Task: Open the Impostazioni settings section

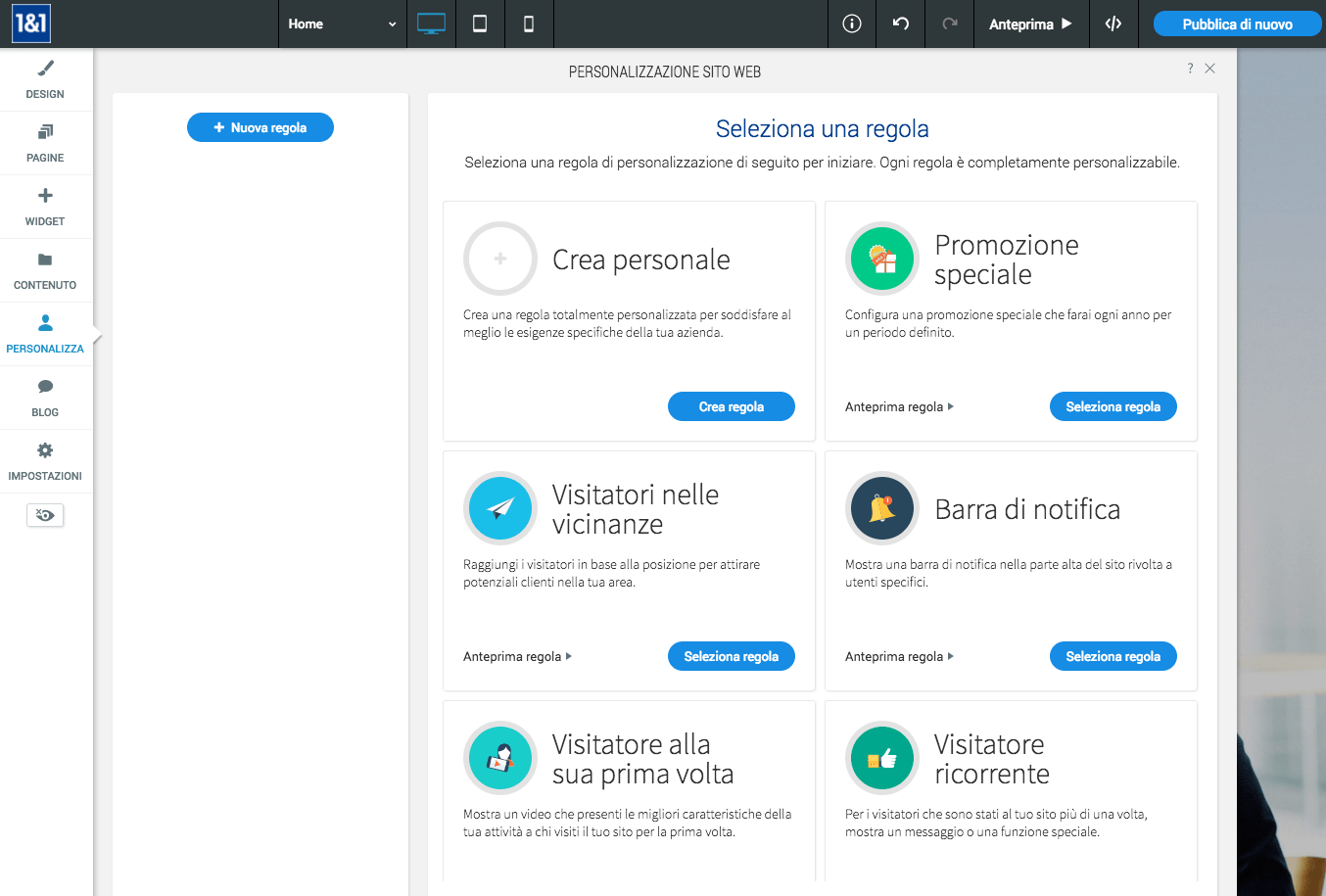Action: (x=45, y=461)
